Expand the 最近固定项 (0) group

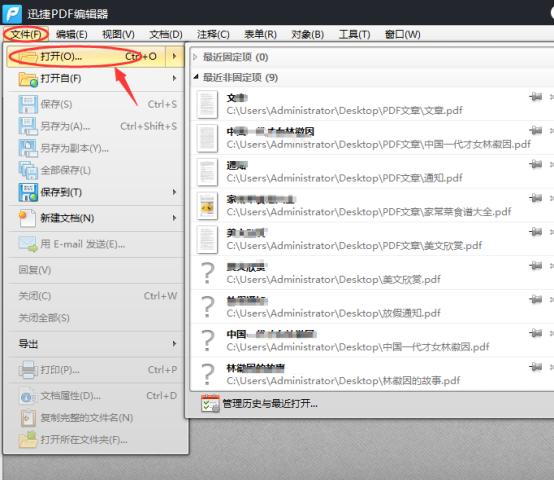click(195, 57)
